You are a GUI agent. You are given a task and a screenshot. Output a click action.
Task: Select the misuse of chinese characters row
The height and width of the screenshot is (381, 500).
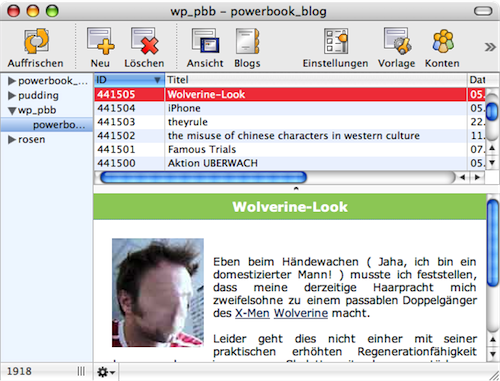[289, 136]
